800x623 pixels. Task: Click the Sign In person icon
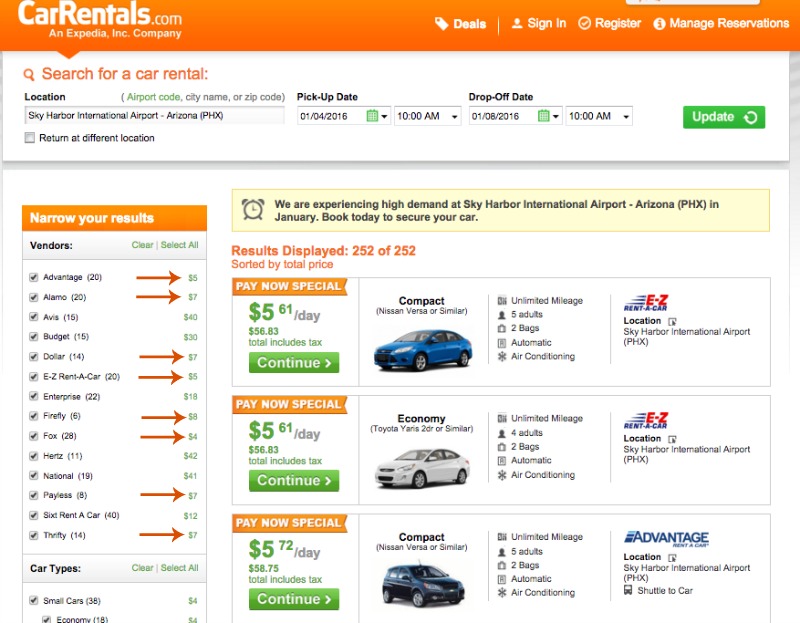click(517, 23)
